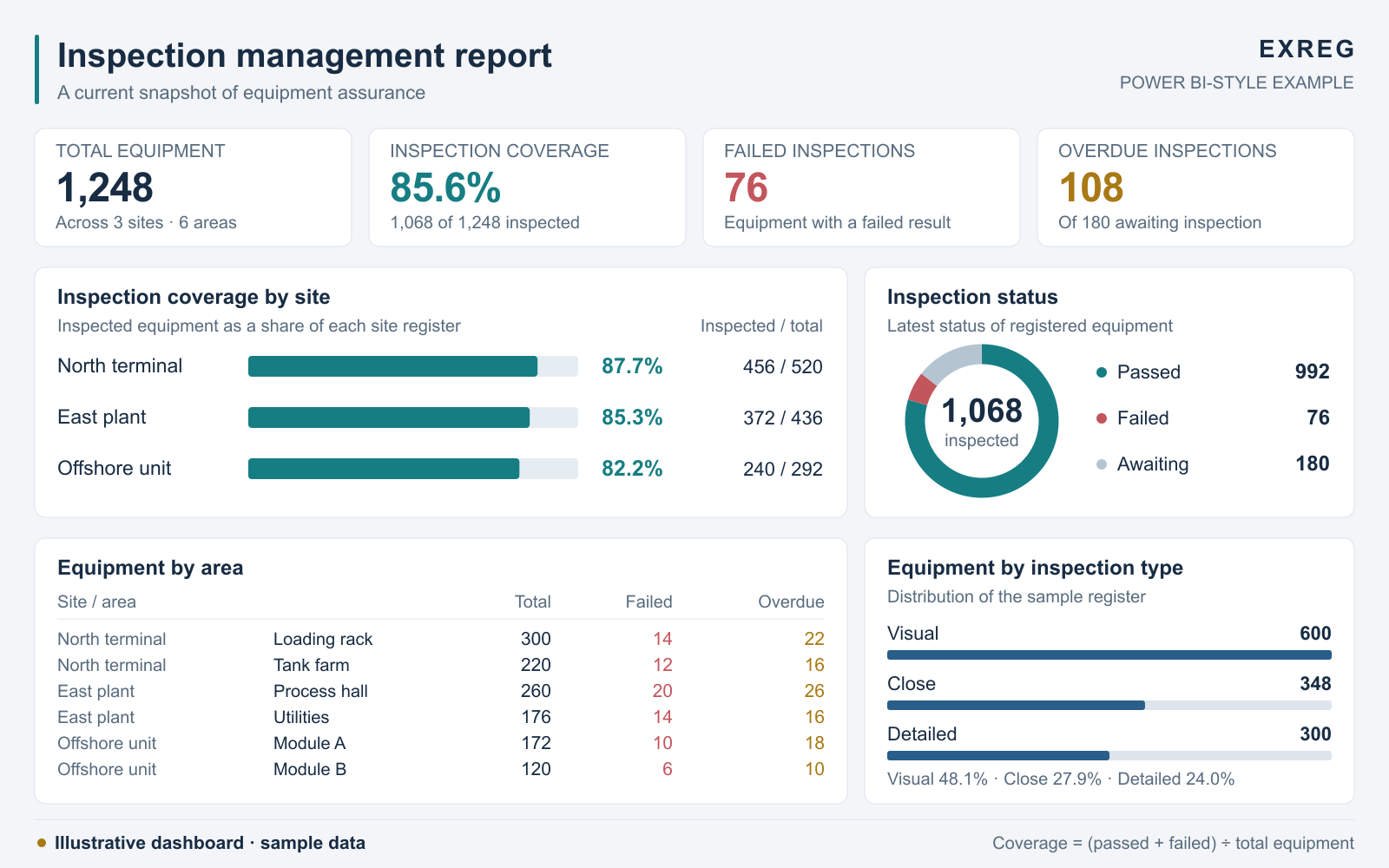Screen dimensions: 1389x868
Task: Click the 456 / 520 inspected count
Action: pos(783,367)
